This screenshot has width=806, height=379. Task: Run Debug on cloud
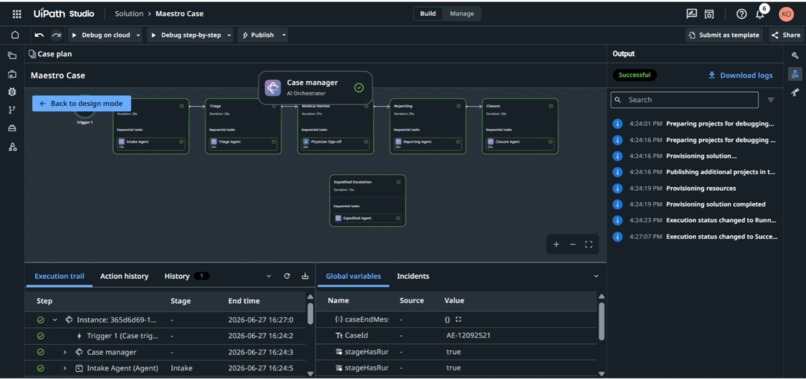[100, 35]
